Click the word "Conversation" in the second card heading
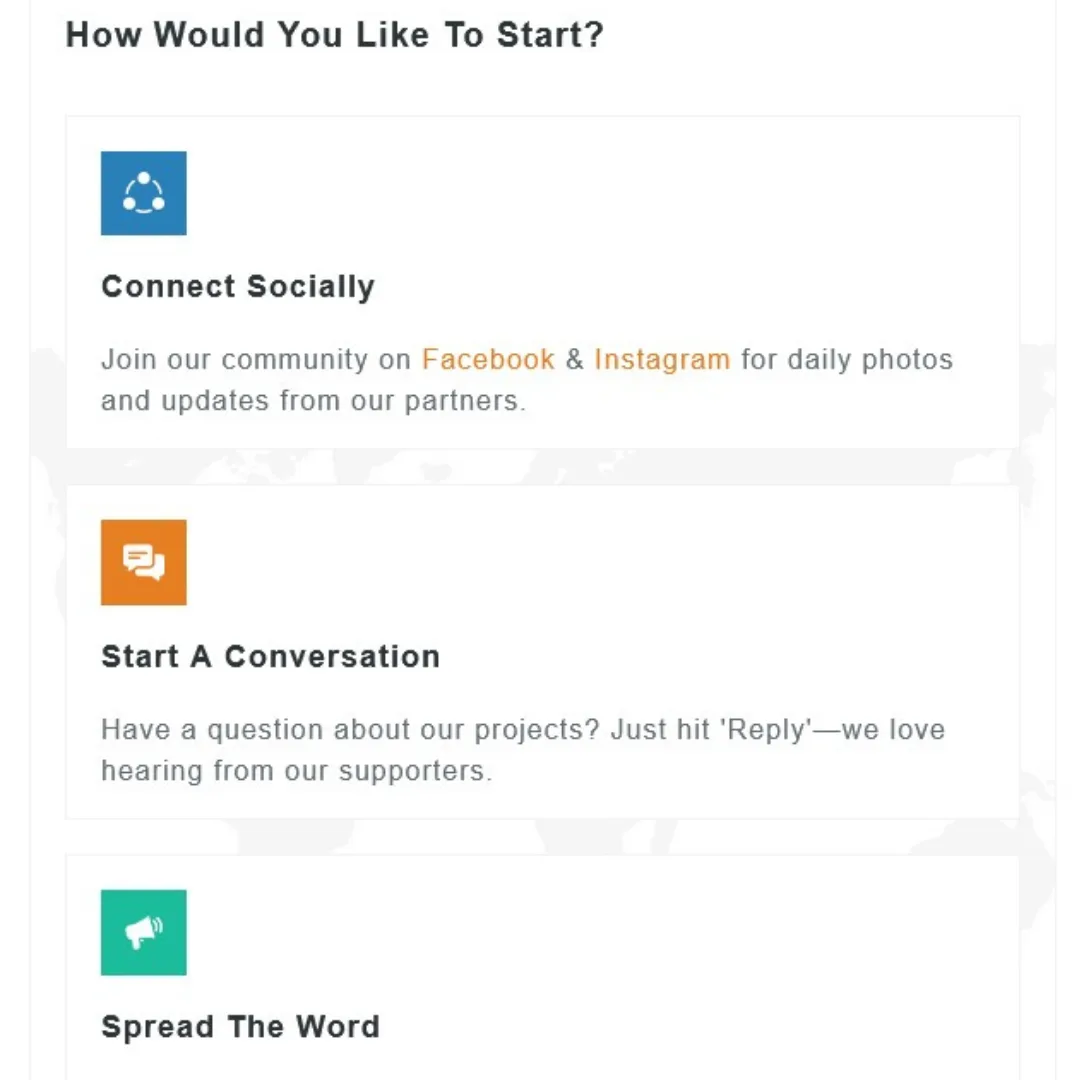Viewport: 1080px width, 1080px height. tap(332, 657)
